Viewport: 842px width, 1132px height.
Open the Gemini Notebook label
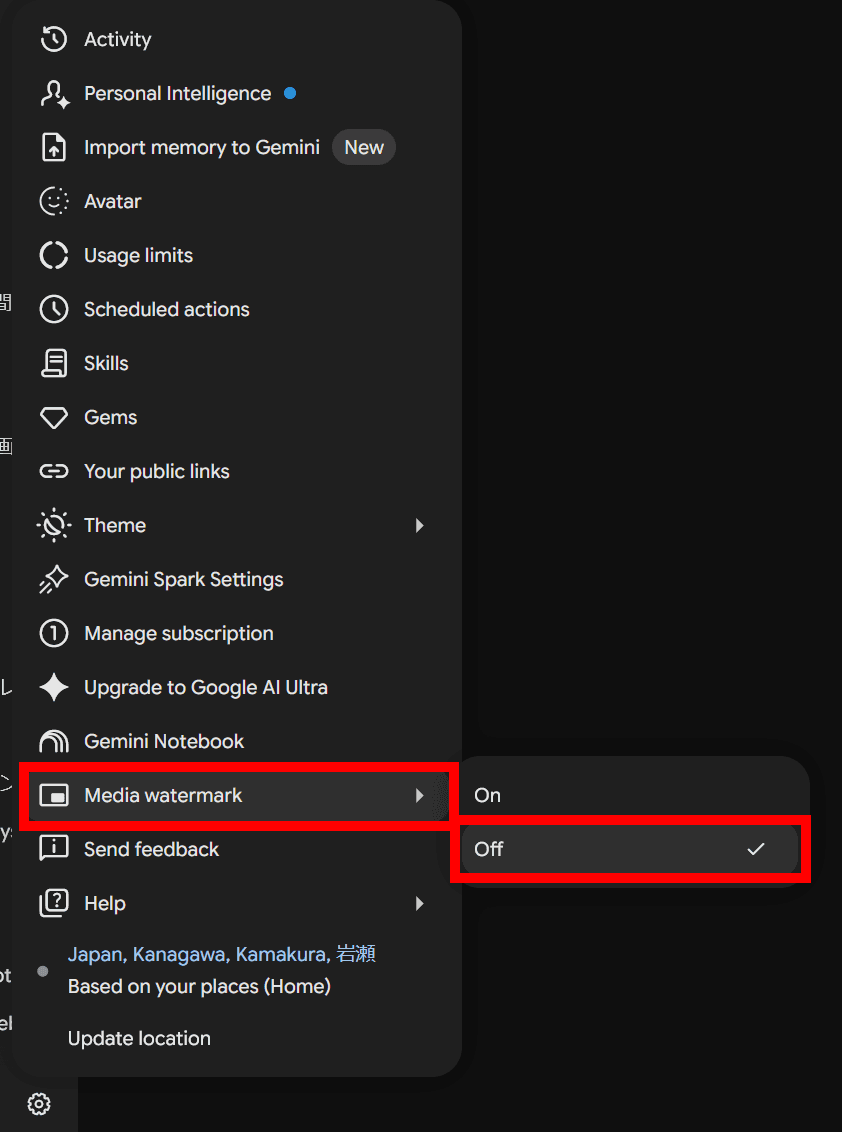click(164, 741)
